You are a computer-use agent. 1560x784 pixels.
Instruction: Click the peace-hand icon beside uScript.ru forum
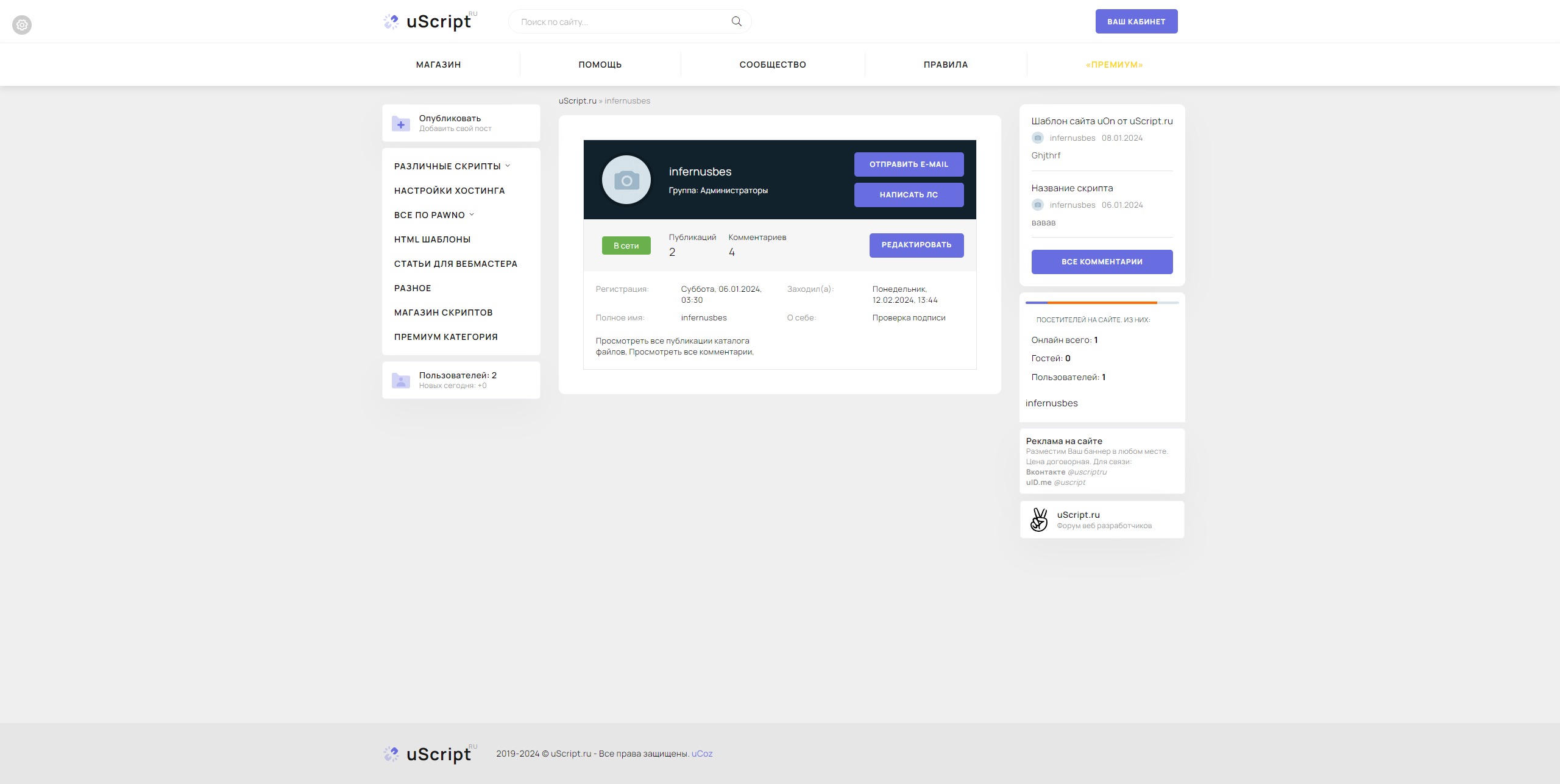[1039, 520]
